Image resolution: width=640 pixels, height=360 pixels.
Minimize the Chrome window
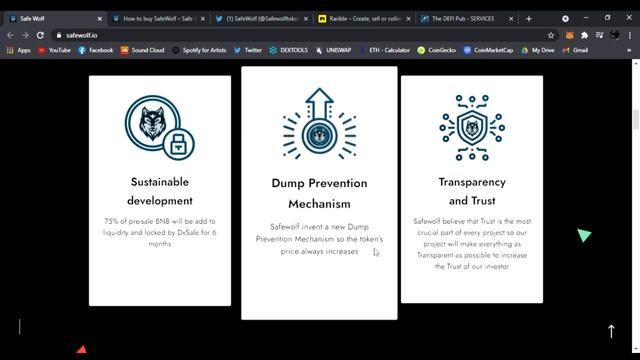586,18
